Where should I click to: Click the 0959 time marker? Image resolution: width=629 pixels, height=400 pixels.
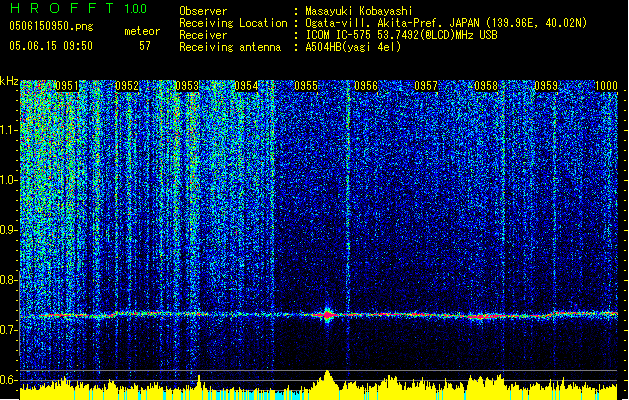(546, 86)
